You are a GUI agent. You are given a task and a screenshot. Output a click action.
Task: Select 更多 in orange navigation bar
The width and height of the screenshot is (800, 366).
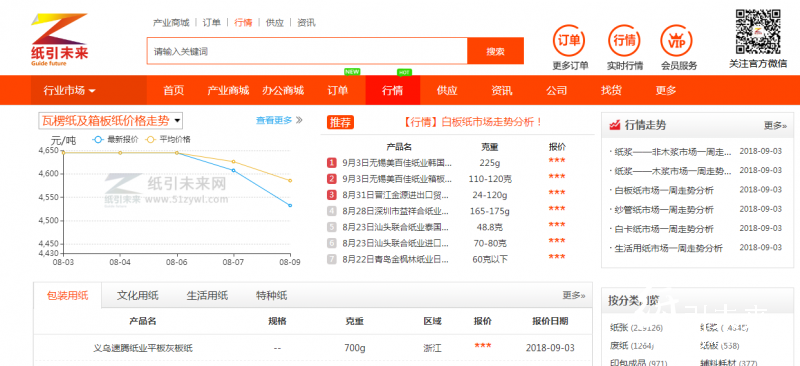click(666, 91)
